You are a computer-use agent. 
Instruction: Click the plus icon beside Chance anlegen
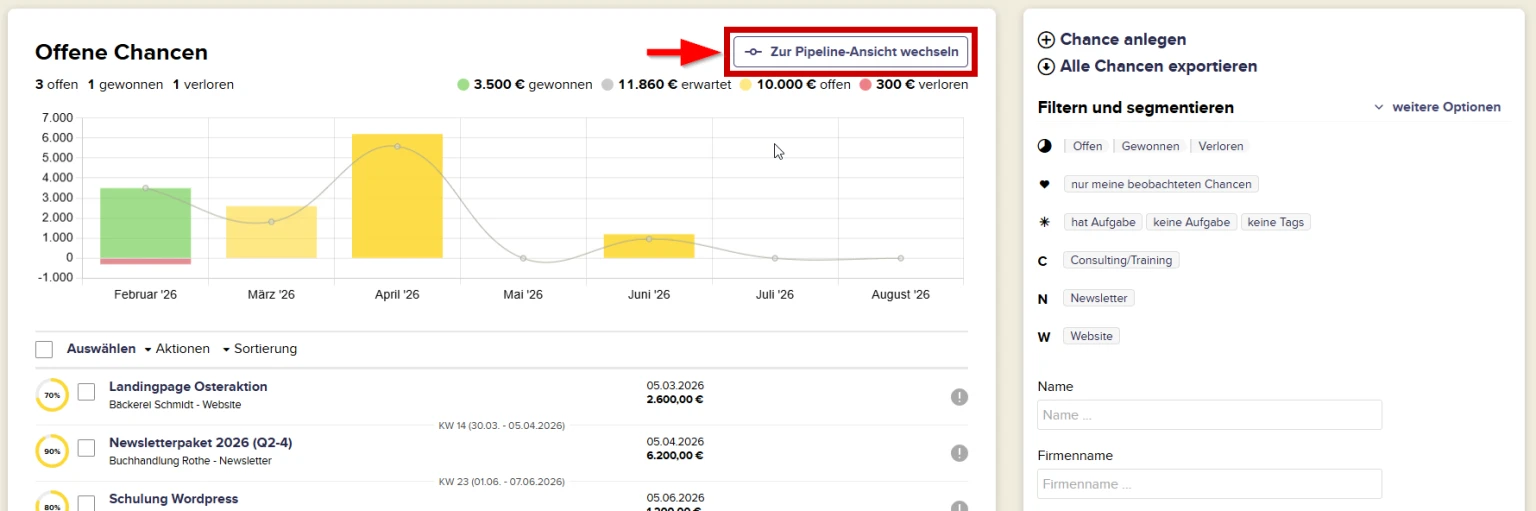point(1046,40)
